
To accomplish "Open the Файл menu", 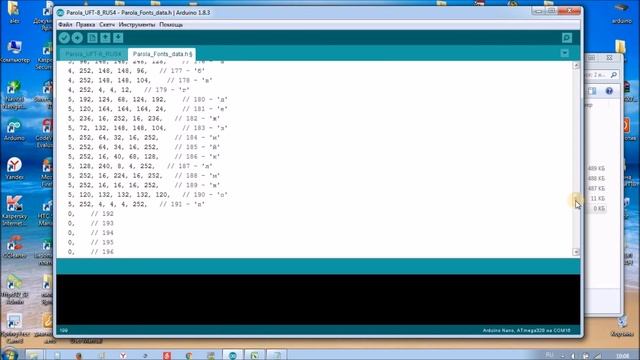I will 65,25.
